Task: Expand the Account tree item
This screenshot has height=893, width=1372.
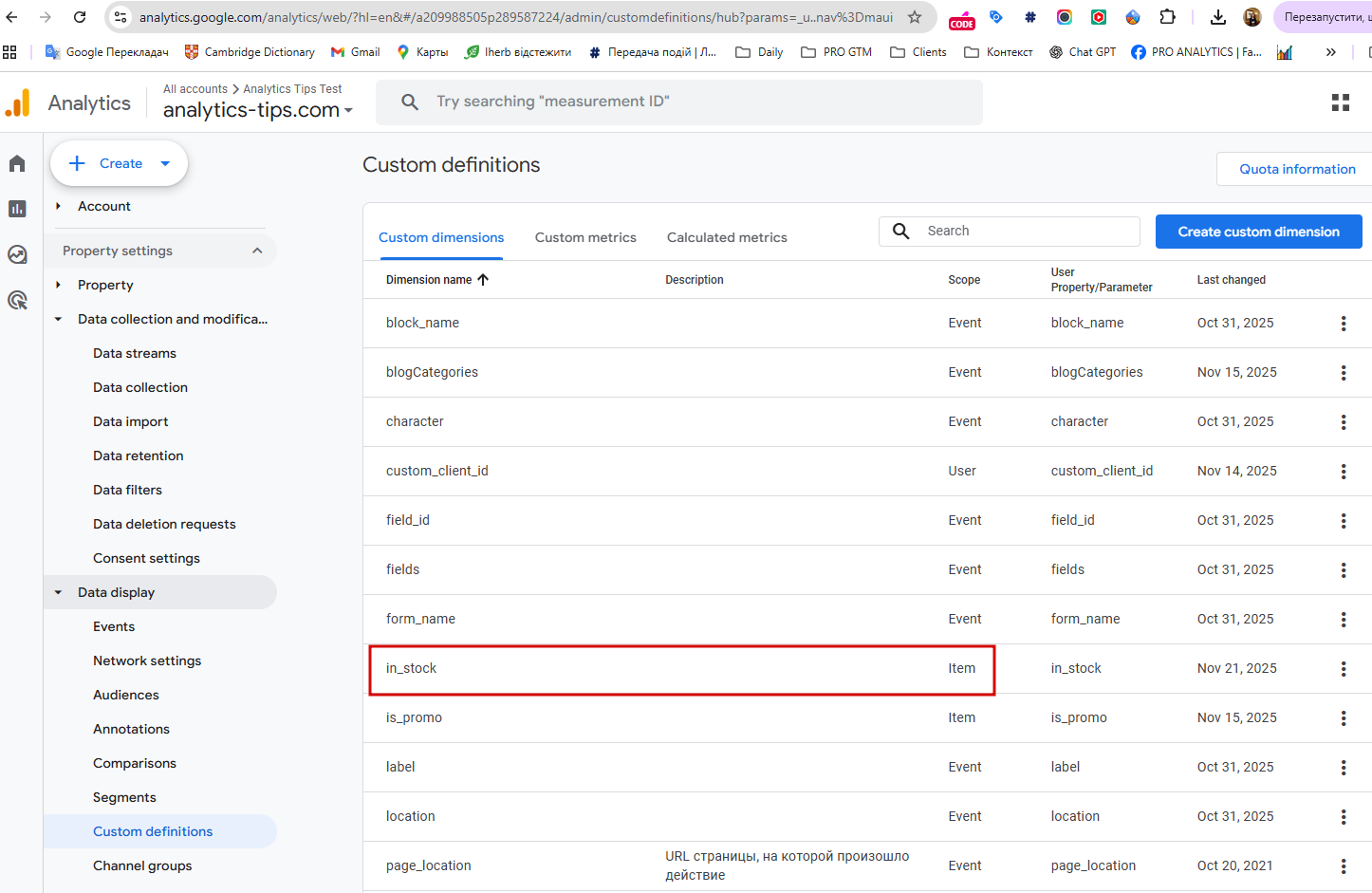Action: (x=58, y=206)
